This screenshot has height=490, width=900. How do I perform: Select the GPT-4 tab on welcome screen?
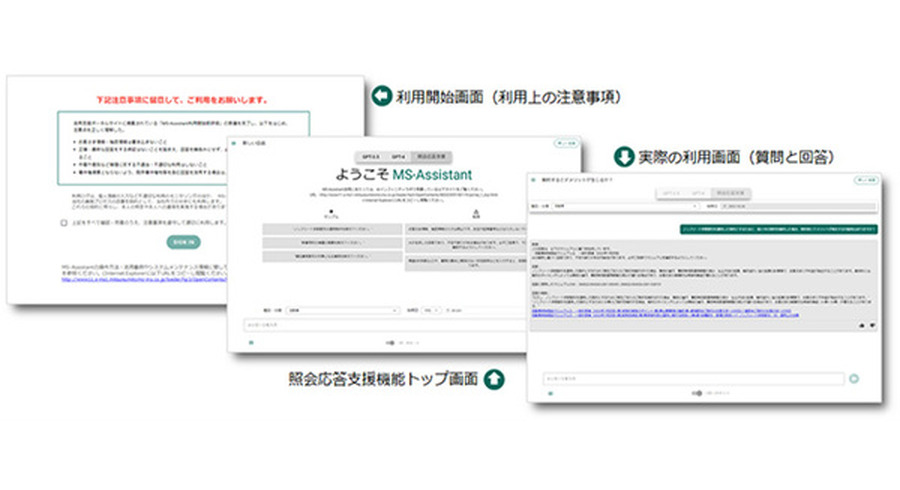point(398,156)
